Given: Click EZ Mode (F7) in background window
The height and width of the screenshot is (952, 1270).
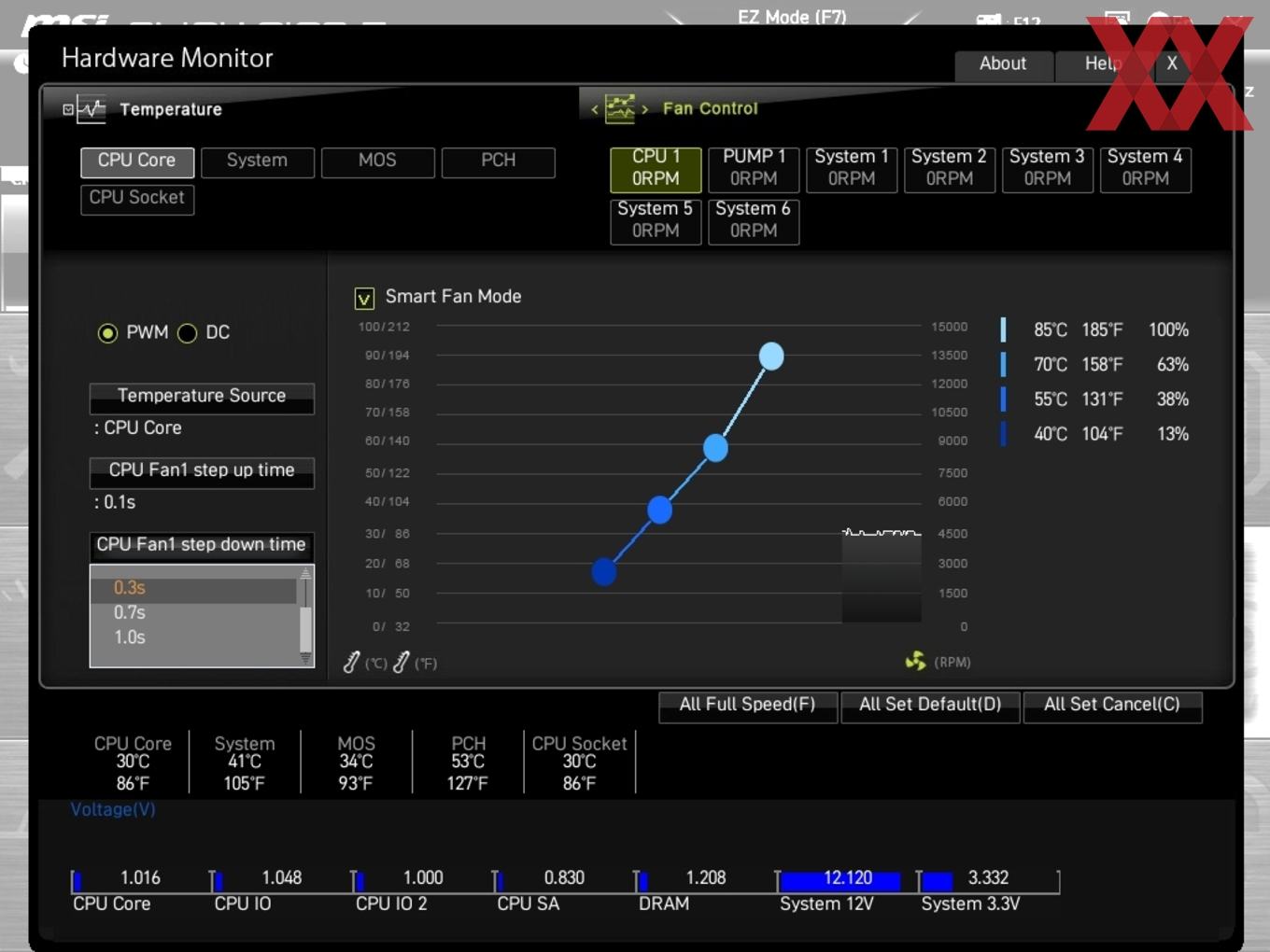Looking at the screenshot, I should (792, 16).
